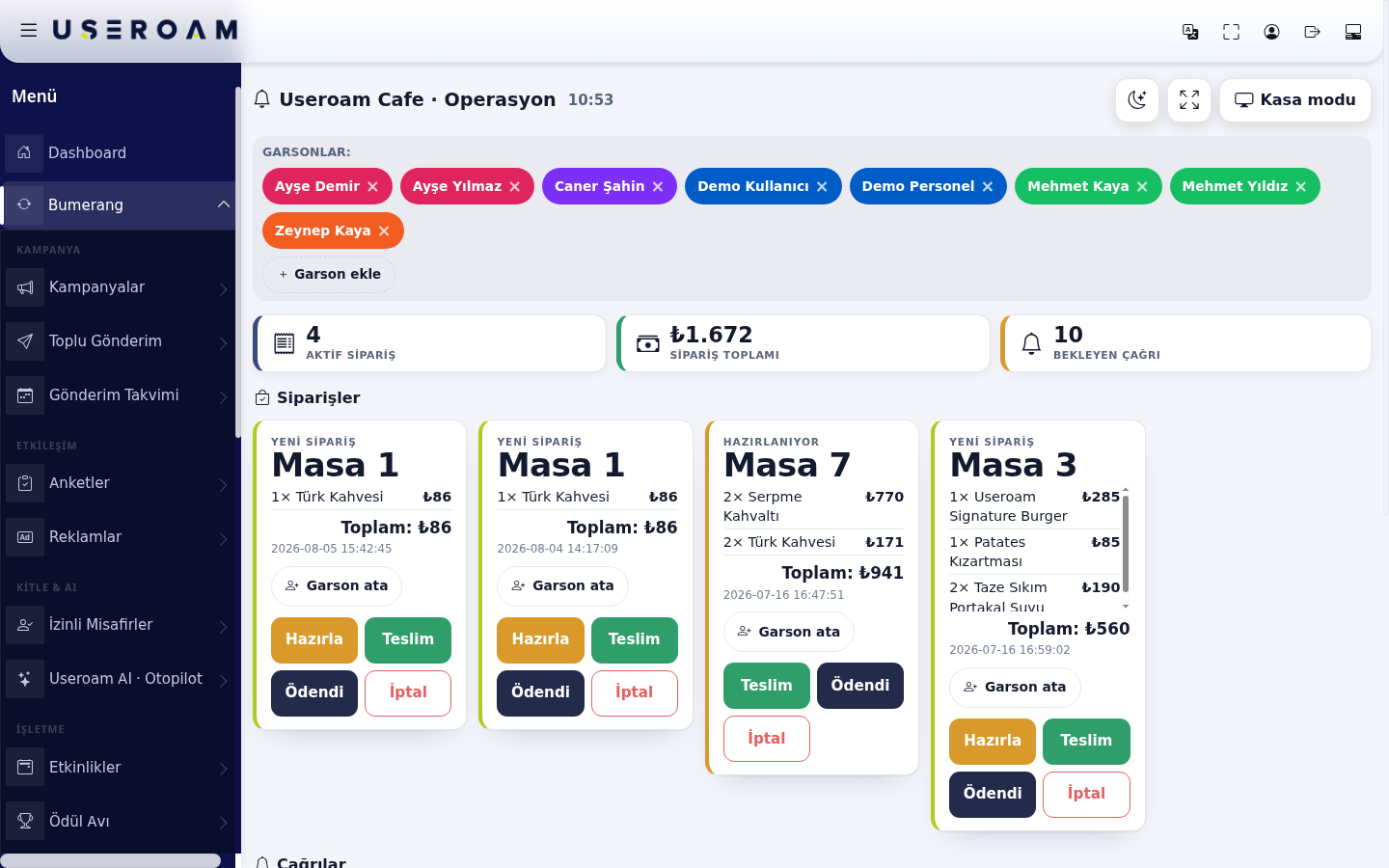1389x868 pixels.
Task: Remove waiter Mehmet Kaya
Action: click(1142, 187)
